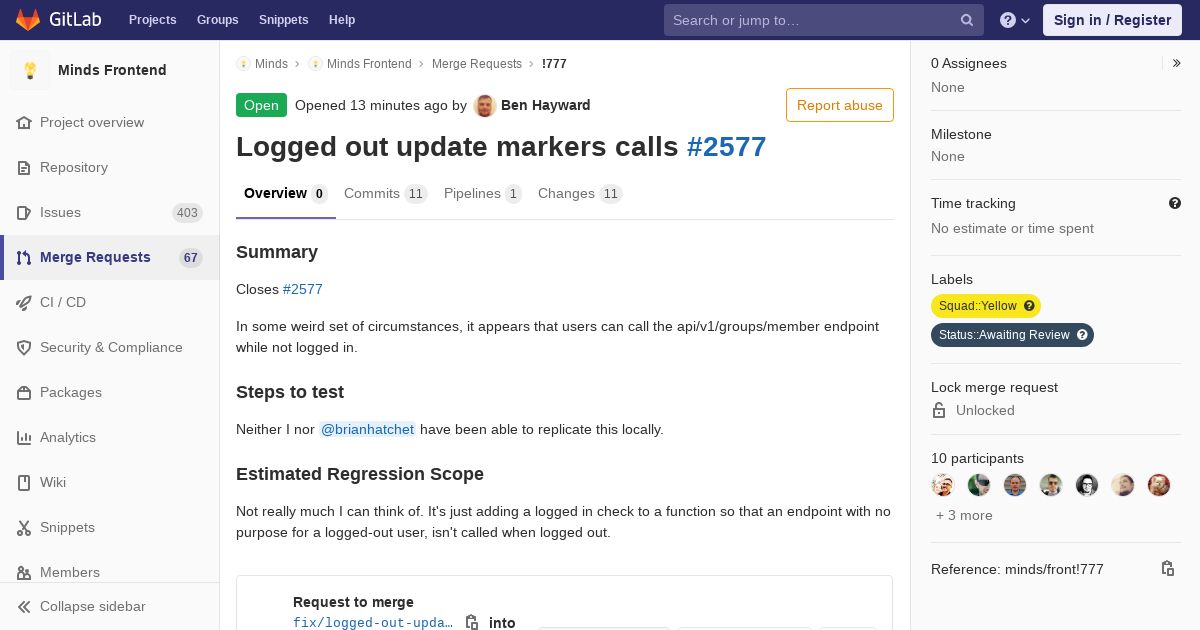Click the Minds Frontend project lightbulb avatar

30,70
